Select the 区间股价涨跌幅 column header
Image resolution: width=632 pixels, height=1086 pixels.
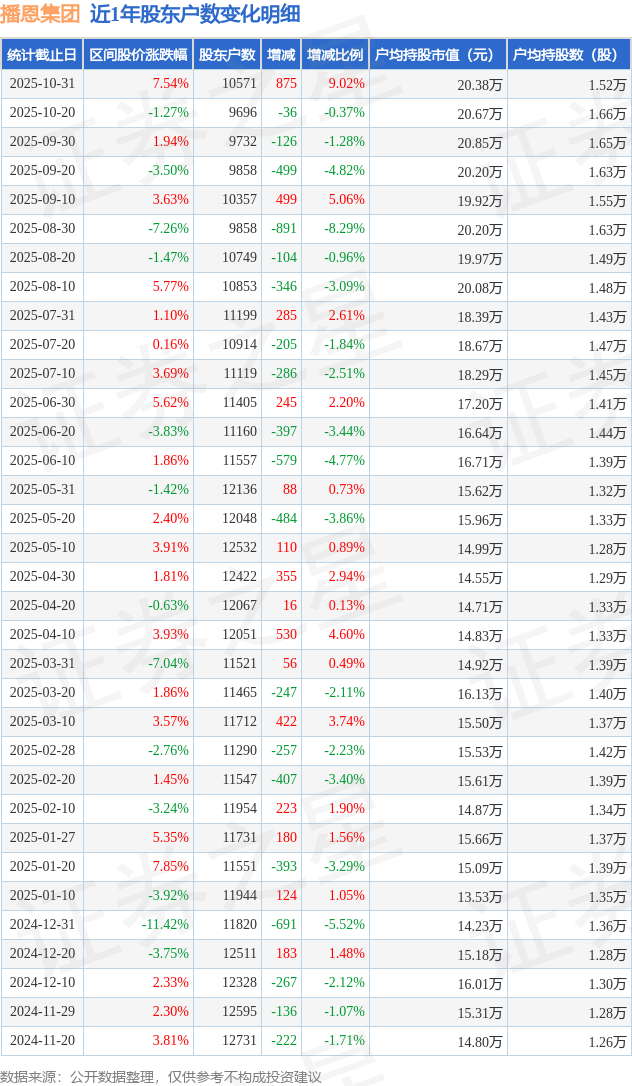pos(137,55)
